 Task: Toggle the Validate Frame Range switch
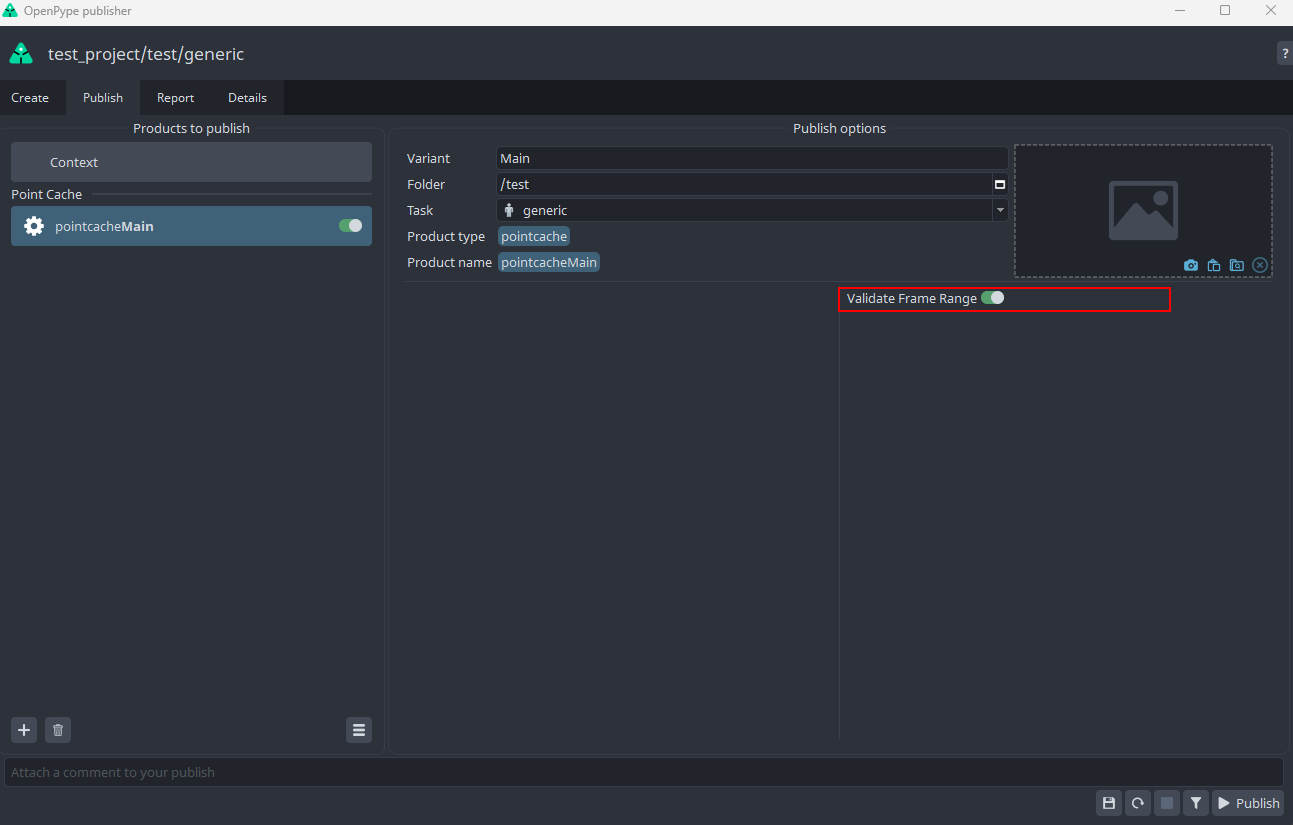992,298
